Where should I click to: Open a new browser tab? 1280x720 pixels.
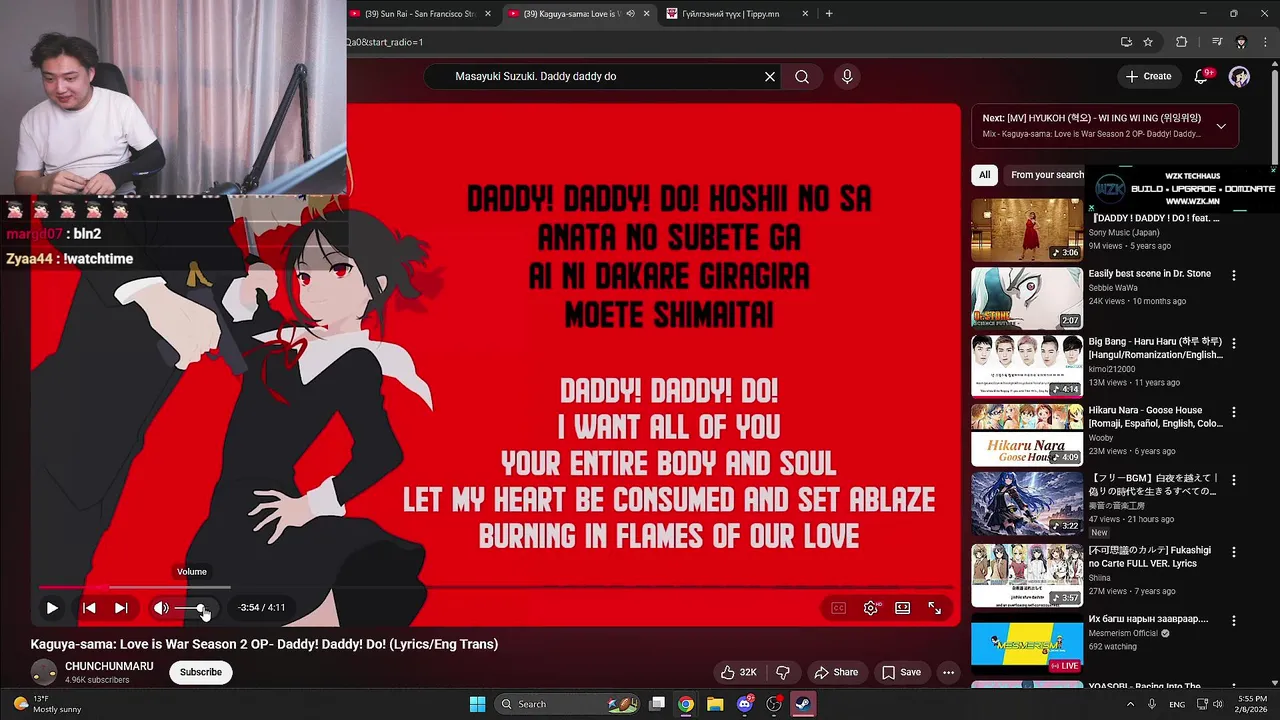[x=829, y=14]
